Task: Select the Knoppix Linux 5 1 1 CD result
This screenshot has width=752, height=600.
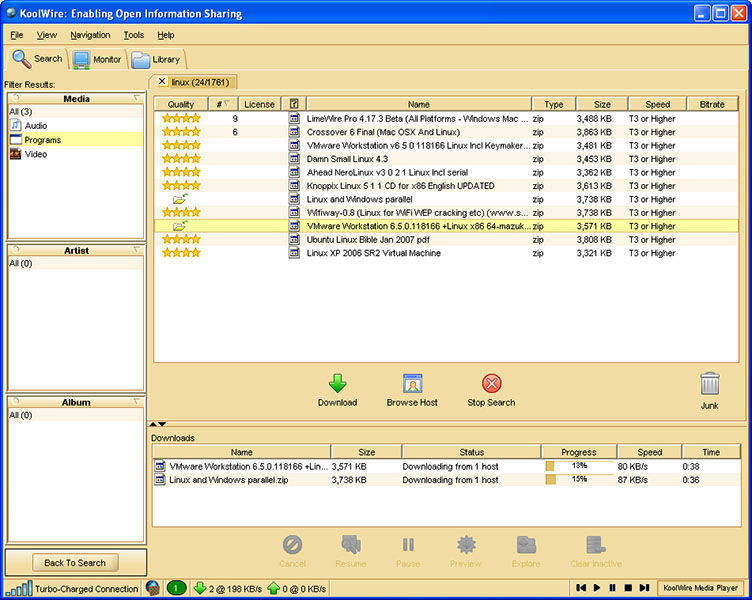Action: (446, 186)
